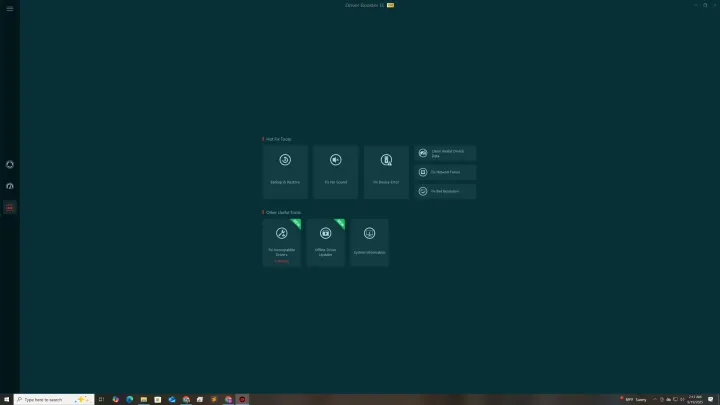
Task: Click the clock in the system tray
Action: coord(694,399)
